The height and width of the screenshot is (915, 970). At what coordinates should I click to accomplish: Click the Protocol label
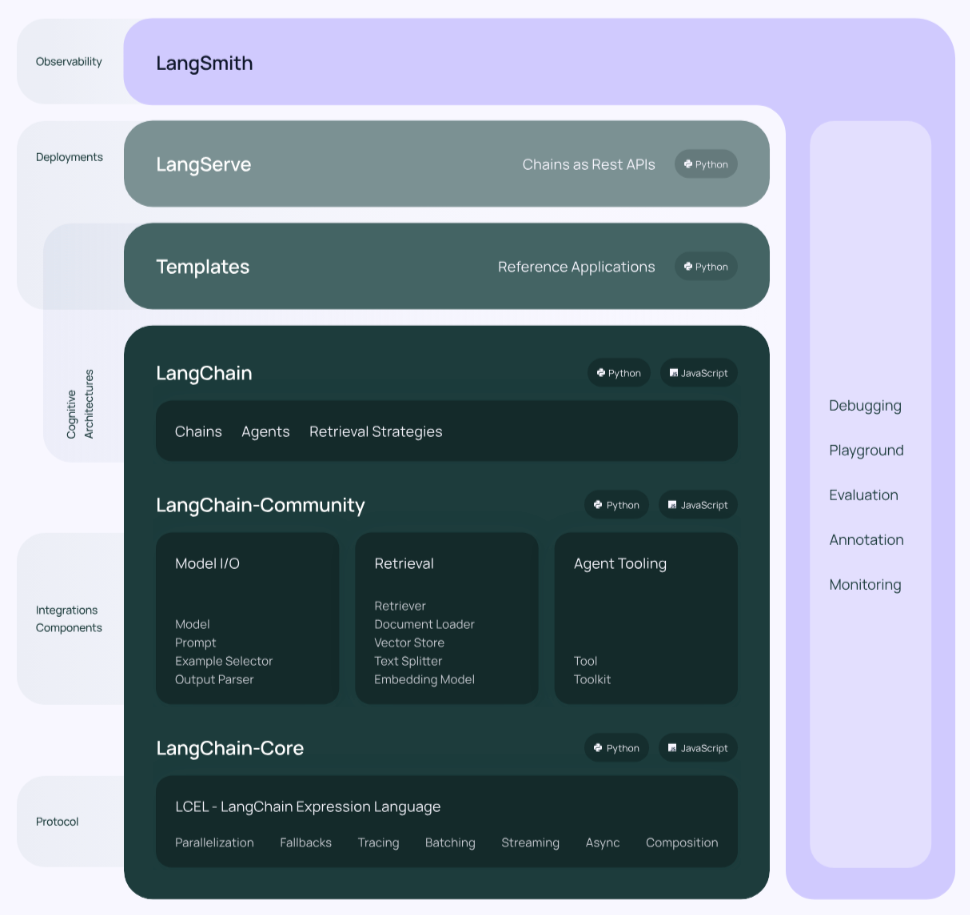tap(57, 822)
